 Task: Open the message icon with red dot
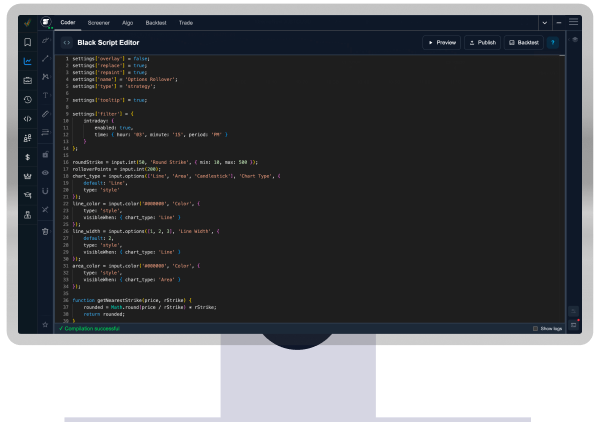click(574, 325)
